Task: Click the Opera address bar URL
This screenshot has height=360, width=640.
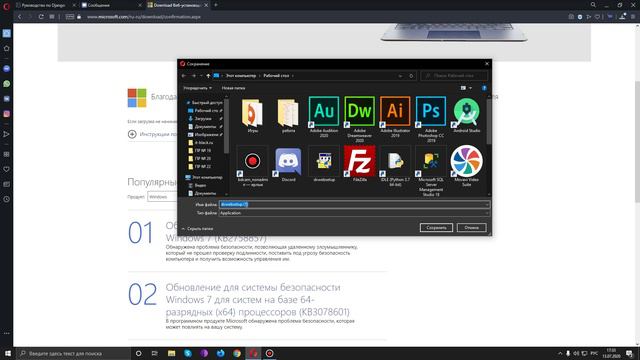Action: tap(144, 17)
